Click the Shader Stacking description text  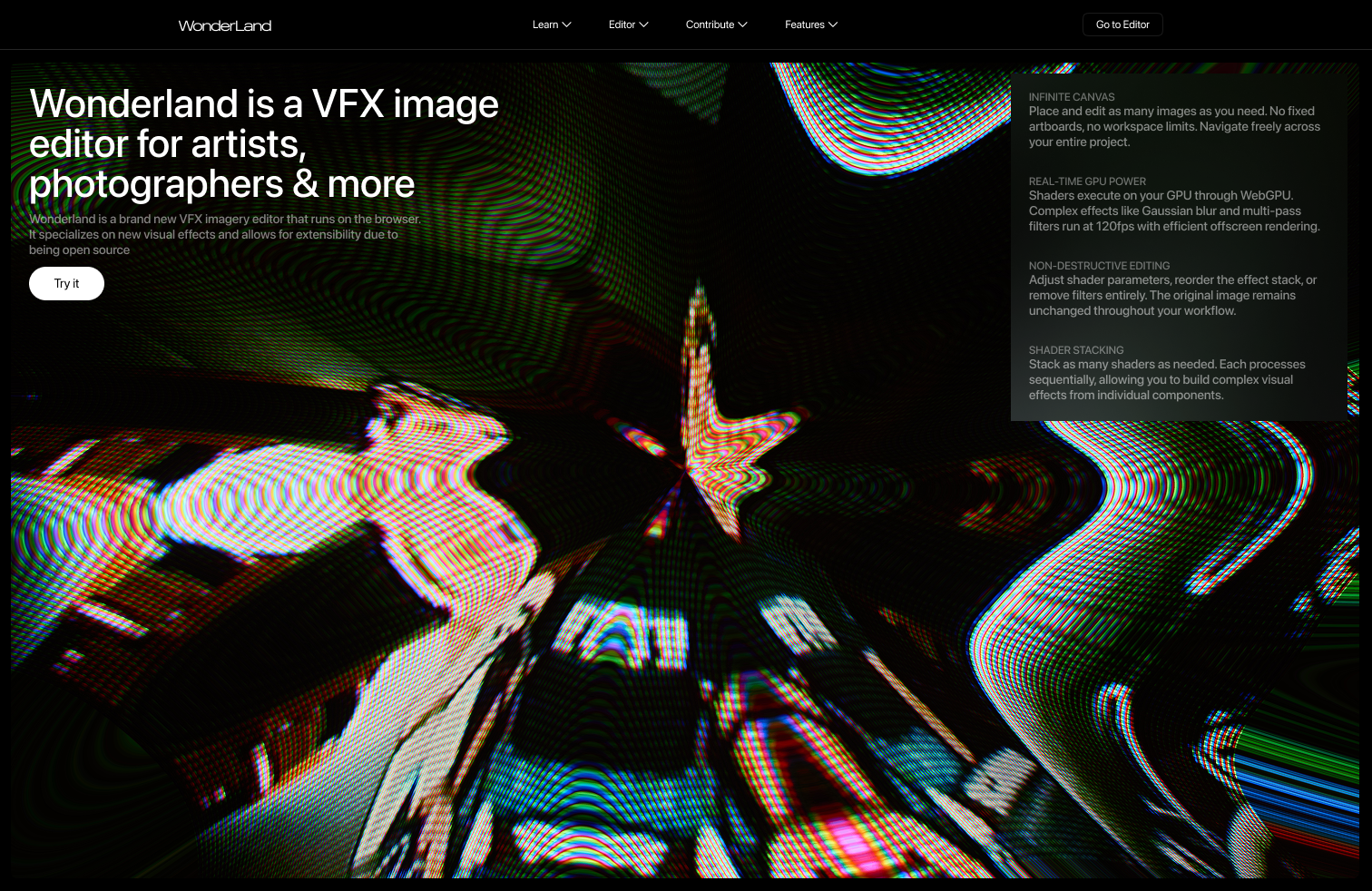point(1166,380)
